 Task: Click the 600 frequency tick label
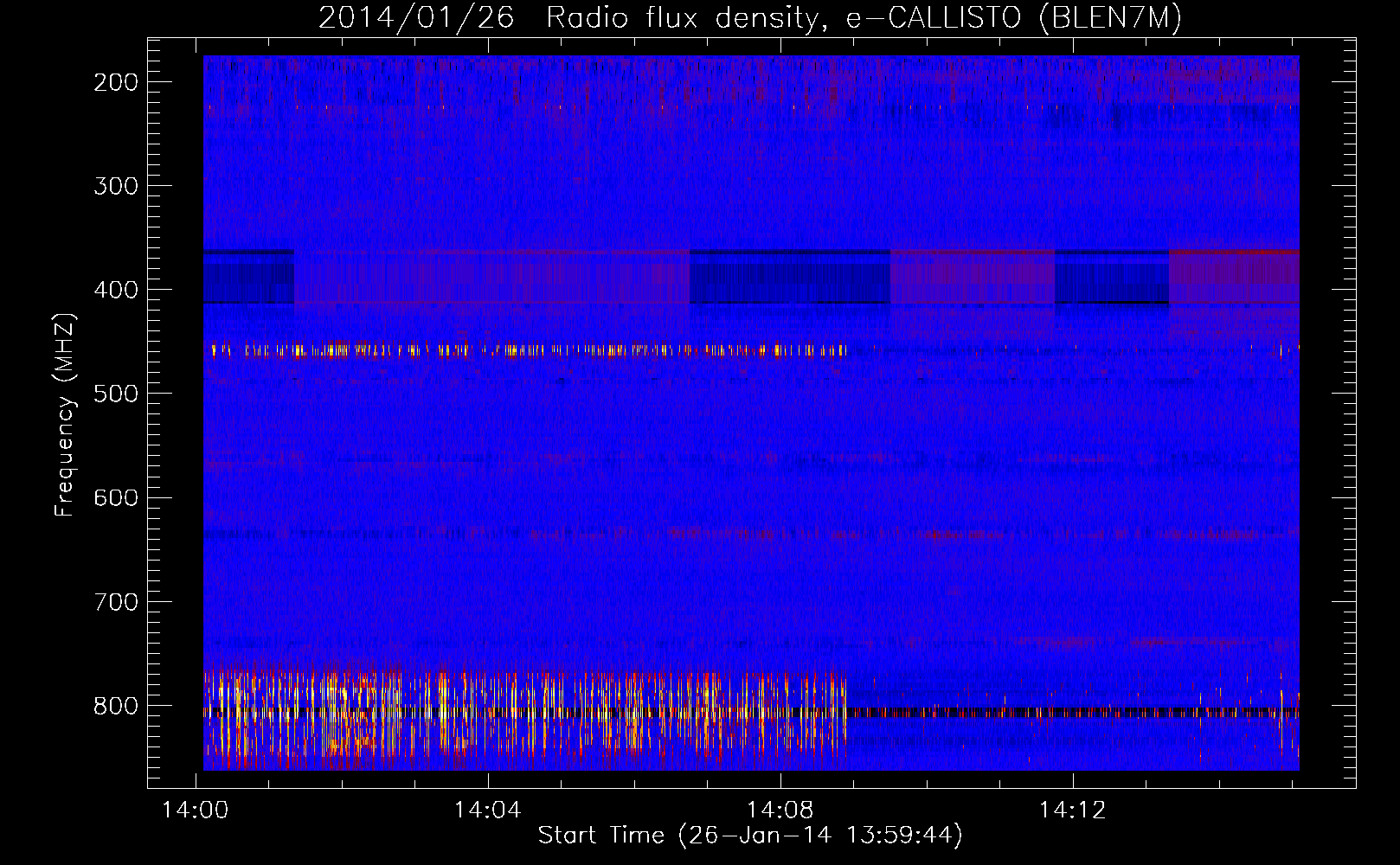[115, 497]
